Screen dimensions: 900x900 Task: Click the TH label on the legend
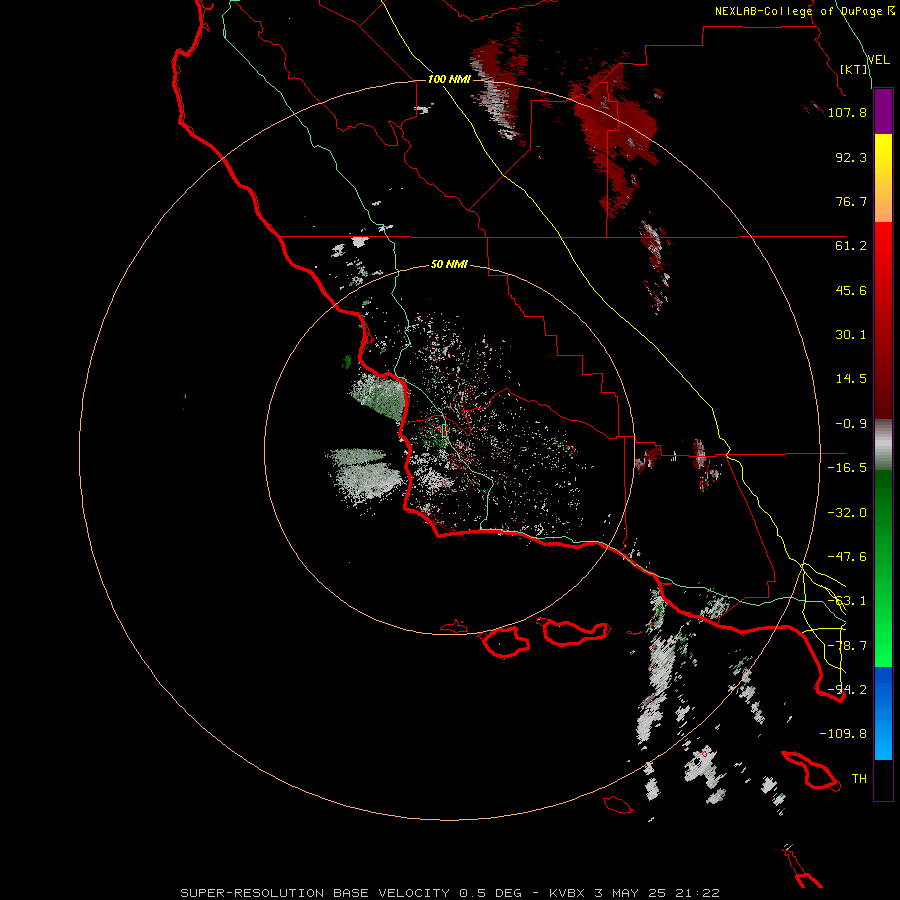tap(859, 779)
